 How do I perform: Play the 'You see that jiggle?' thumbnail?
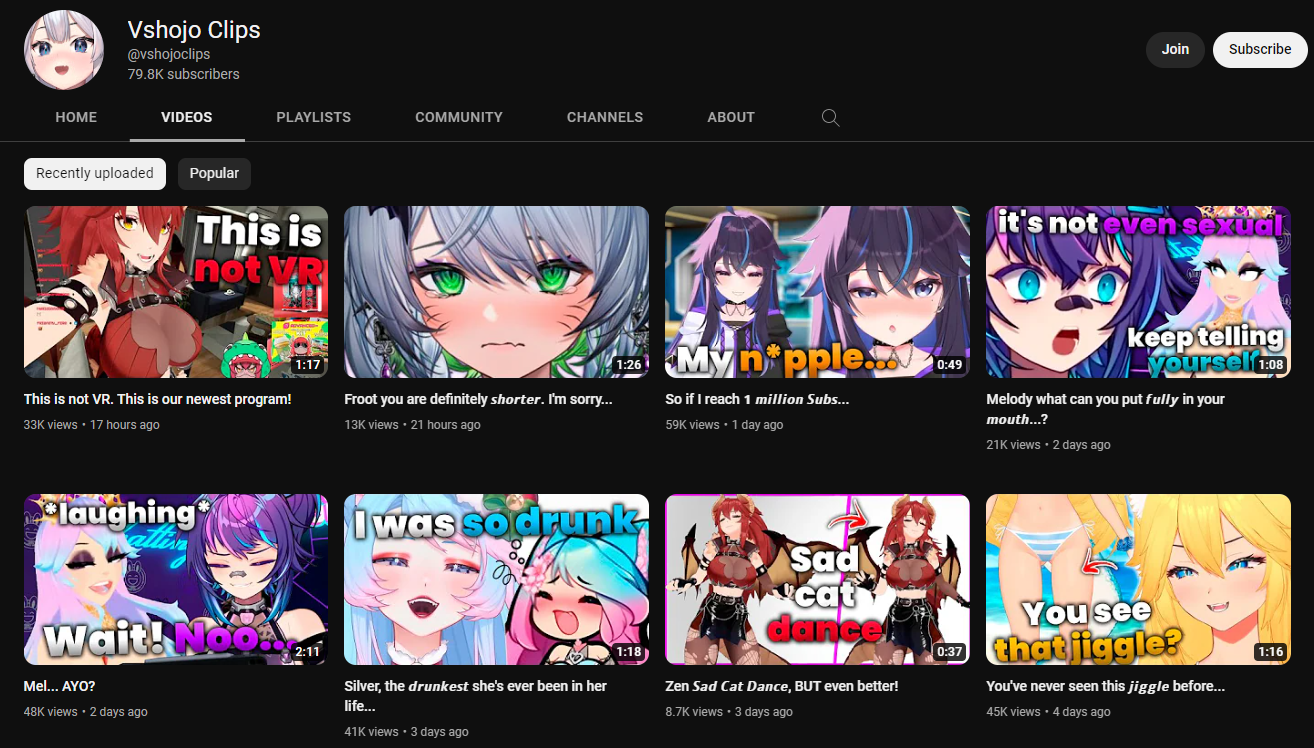tap(1138, 580)
